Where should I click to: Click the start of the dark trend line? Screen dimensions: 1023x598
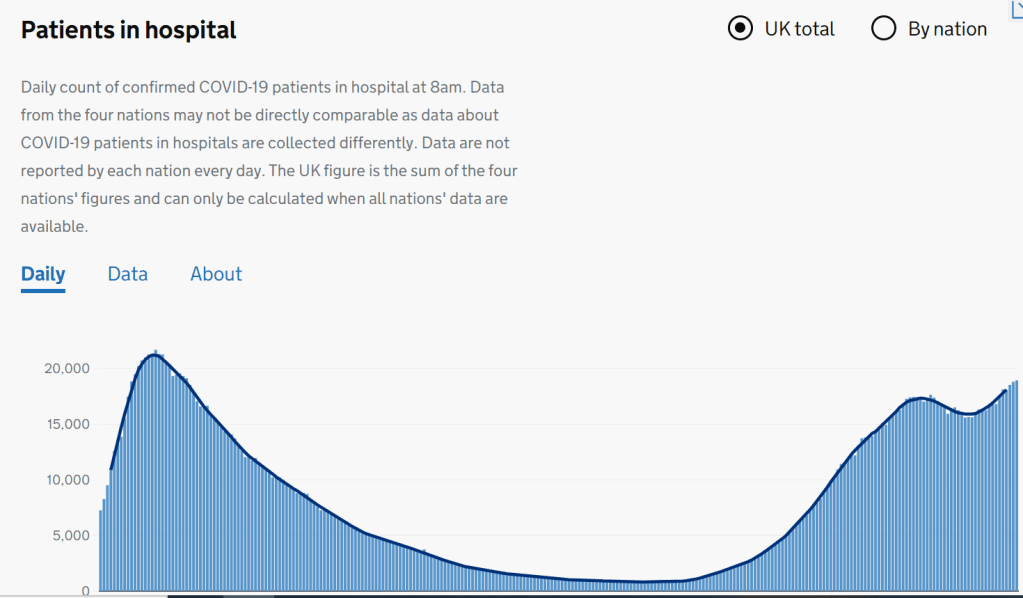click(111, 469)
